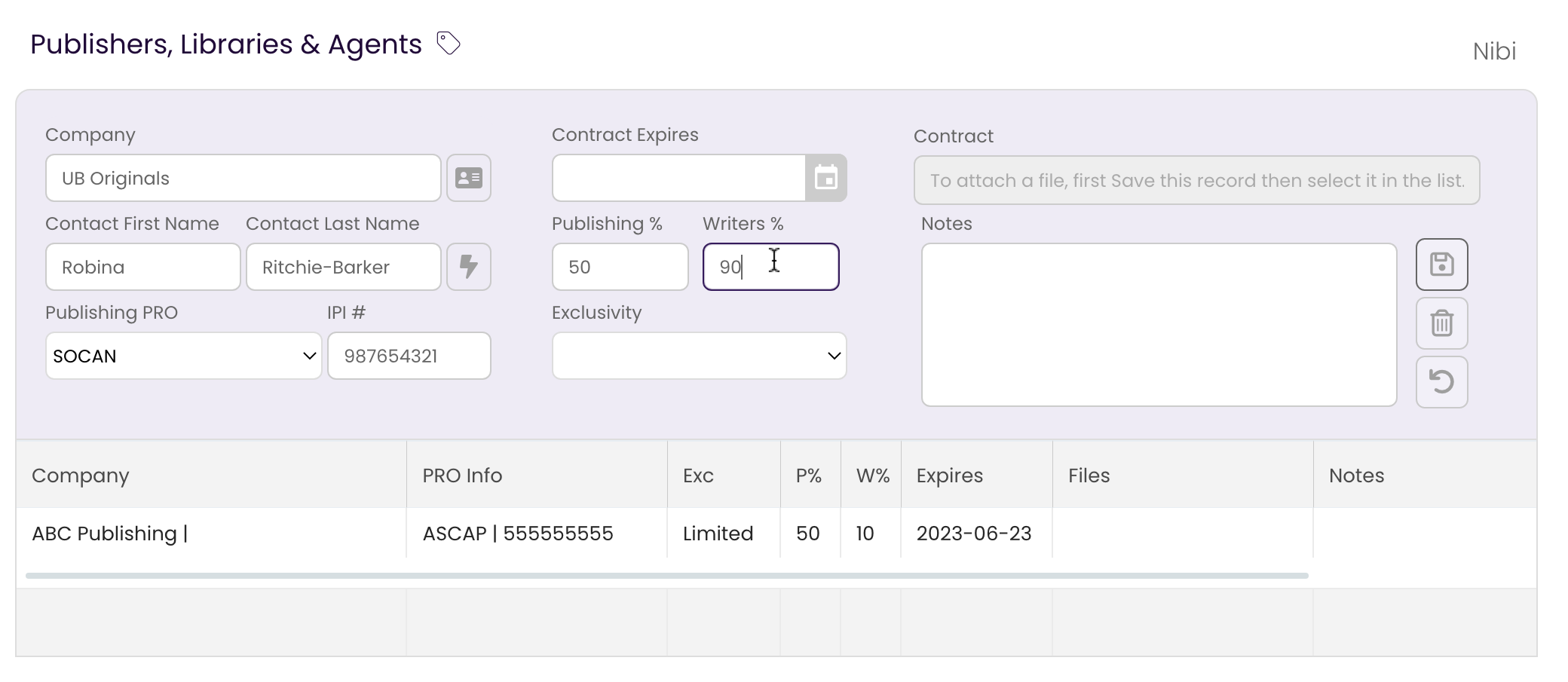Image resolution: width=1568 pixels, height=682 pixels.
Task: Select the ABC Publishing row in the list
Action: click(x=776, y=534)
